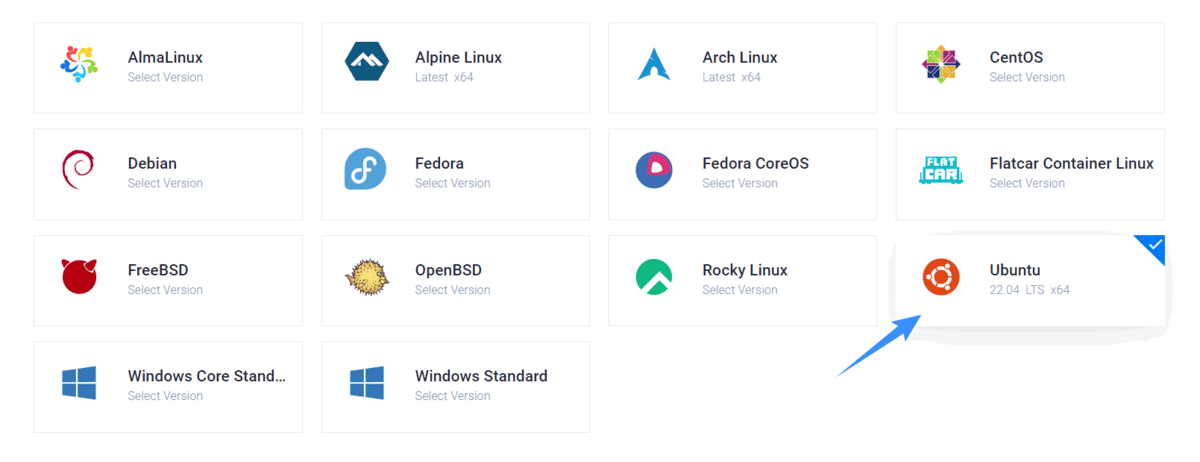This screenshot has height=462, width=1200.
Task: Select Alpine Linux Latest x64 text
Action: click(x=444, y=77)
